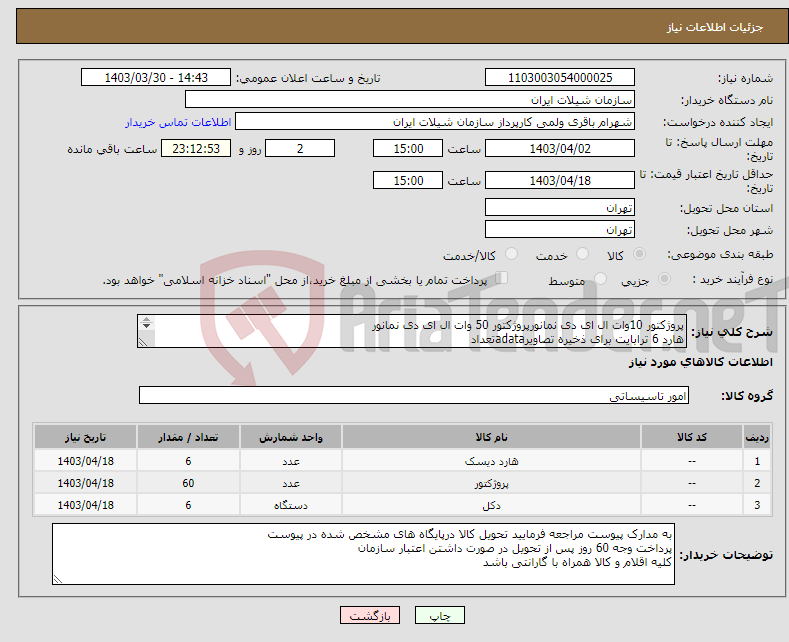789x642 pixels.
Task: Click the countdown field 23:12:53
Action: click(196, 148)
